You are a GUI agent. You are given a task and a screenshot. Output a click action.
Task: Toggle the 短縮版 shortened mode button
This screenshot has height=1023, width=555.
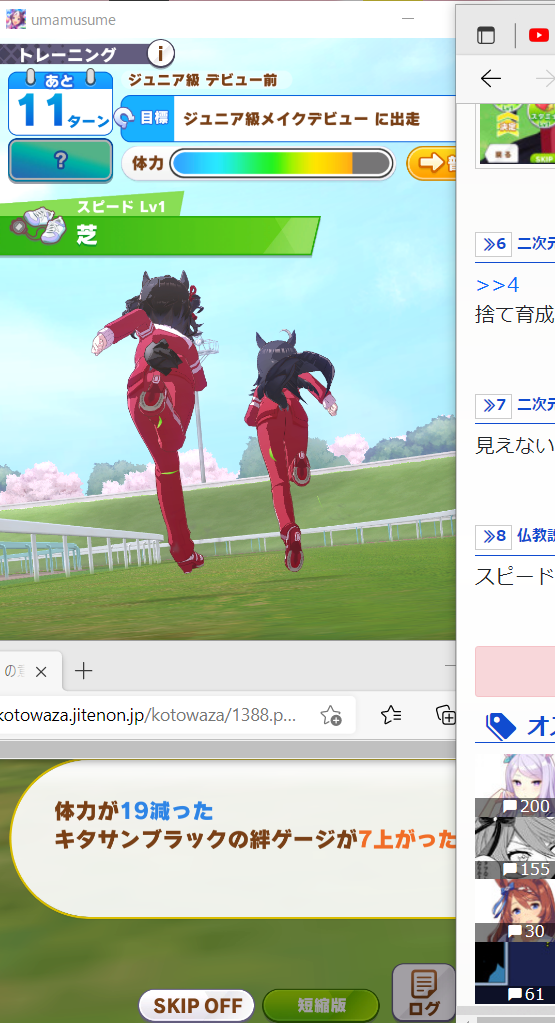(320, 1005)
